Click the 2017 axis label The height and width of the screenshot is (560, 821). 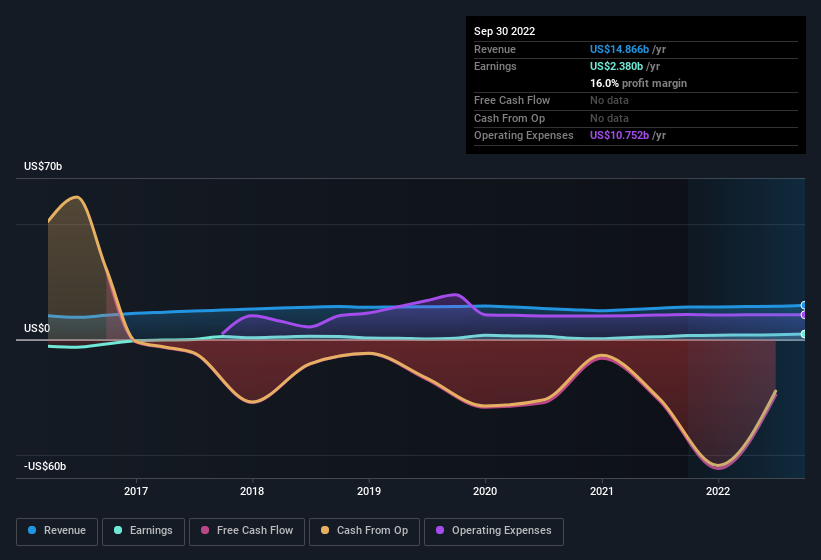pyautogui.click(x=136, y=491)
